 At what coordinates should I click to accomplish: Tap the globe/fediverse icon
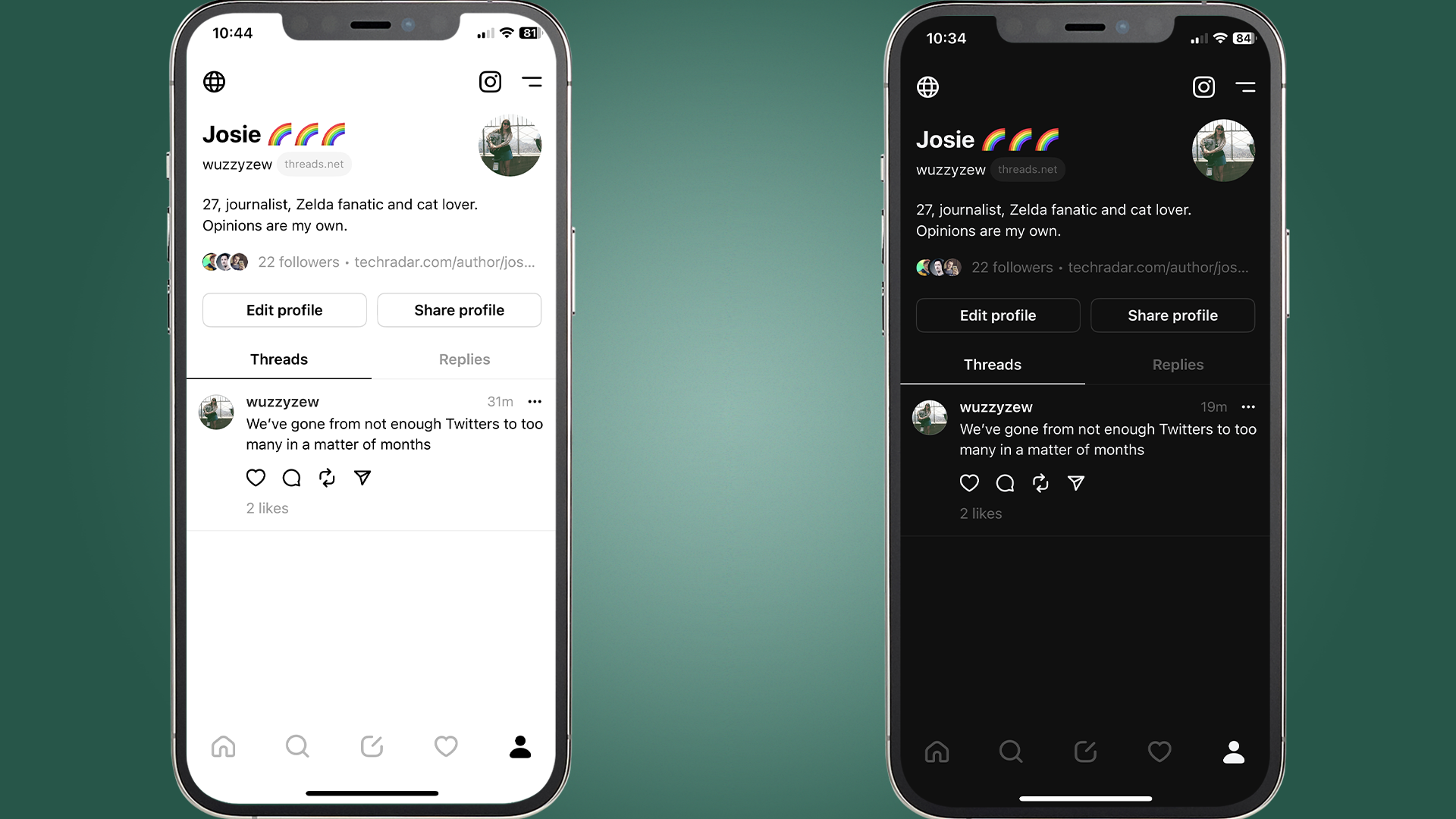click(x=213, y=82)
